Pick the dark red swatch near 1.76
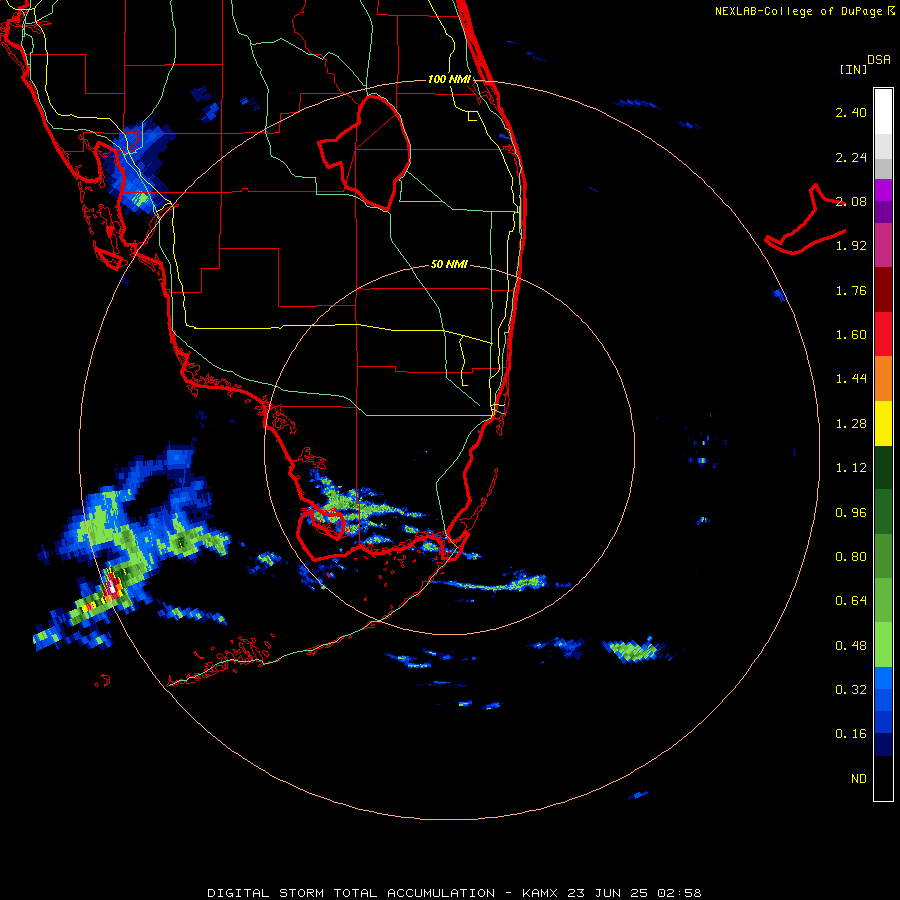This screenshot has height=900, width=900. click(883, 290)
